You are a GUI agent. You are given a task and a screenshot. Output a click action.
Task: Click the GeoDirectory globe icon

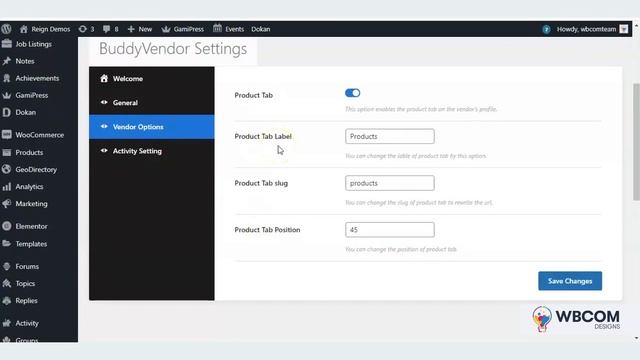point(7,169)
